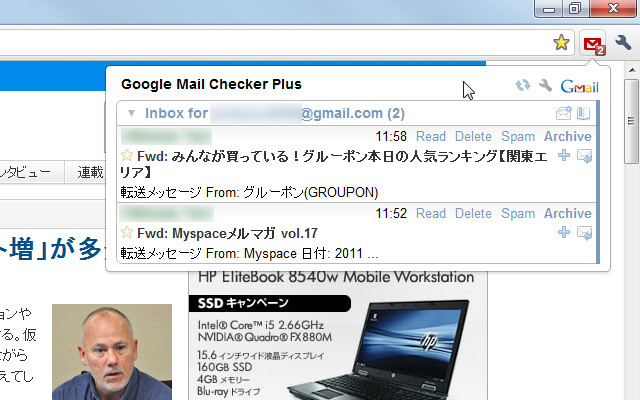Click the 転送メッセージ From: Myspace preview text
This screenshot has height=400, width=640.
pos(249,253)
